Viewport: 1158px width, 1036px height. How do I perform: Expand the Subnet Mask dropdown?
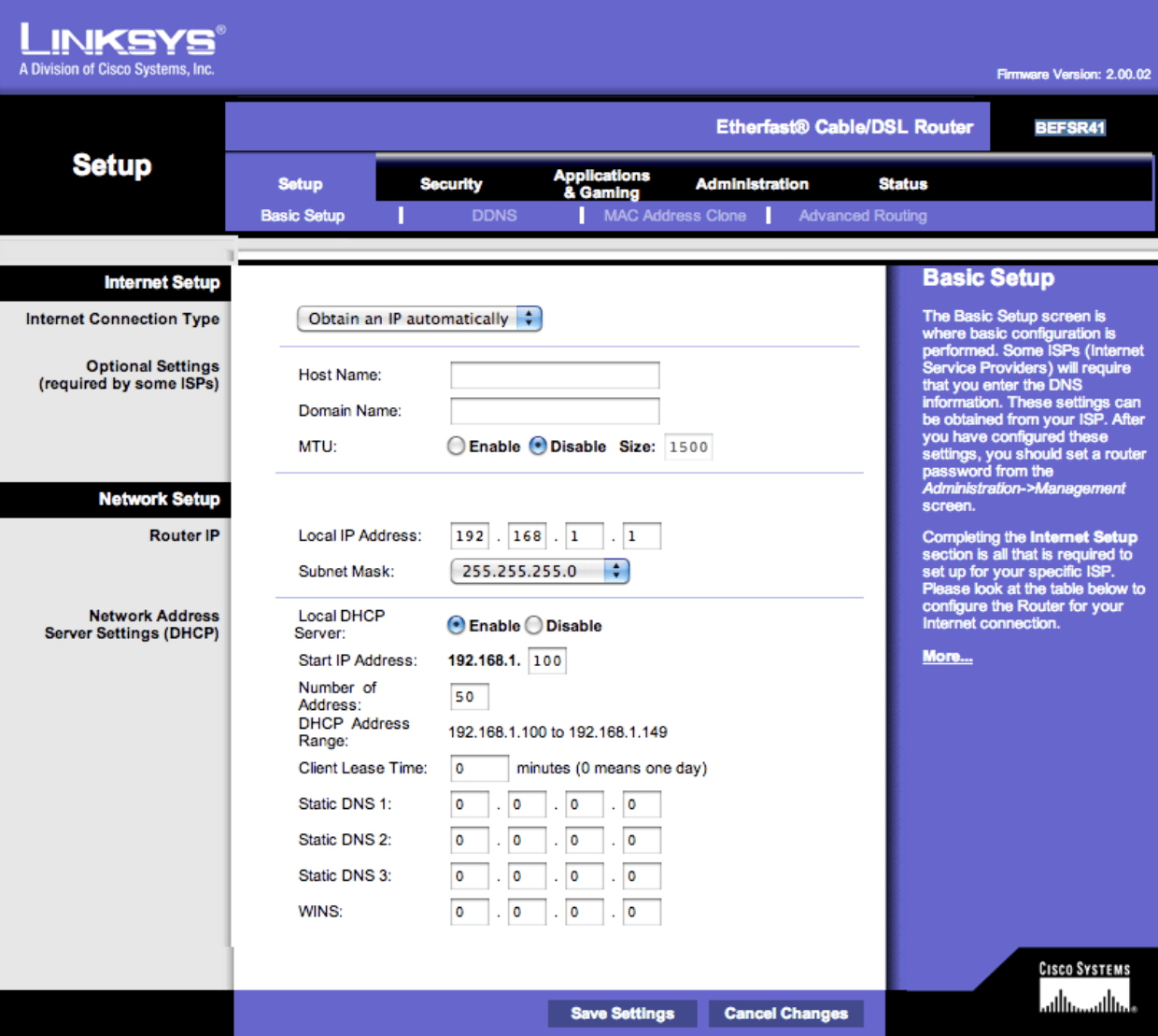[x=540, y=572]
